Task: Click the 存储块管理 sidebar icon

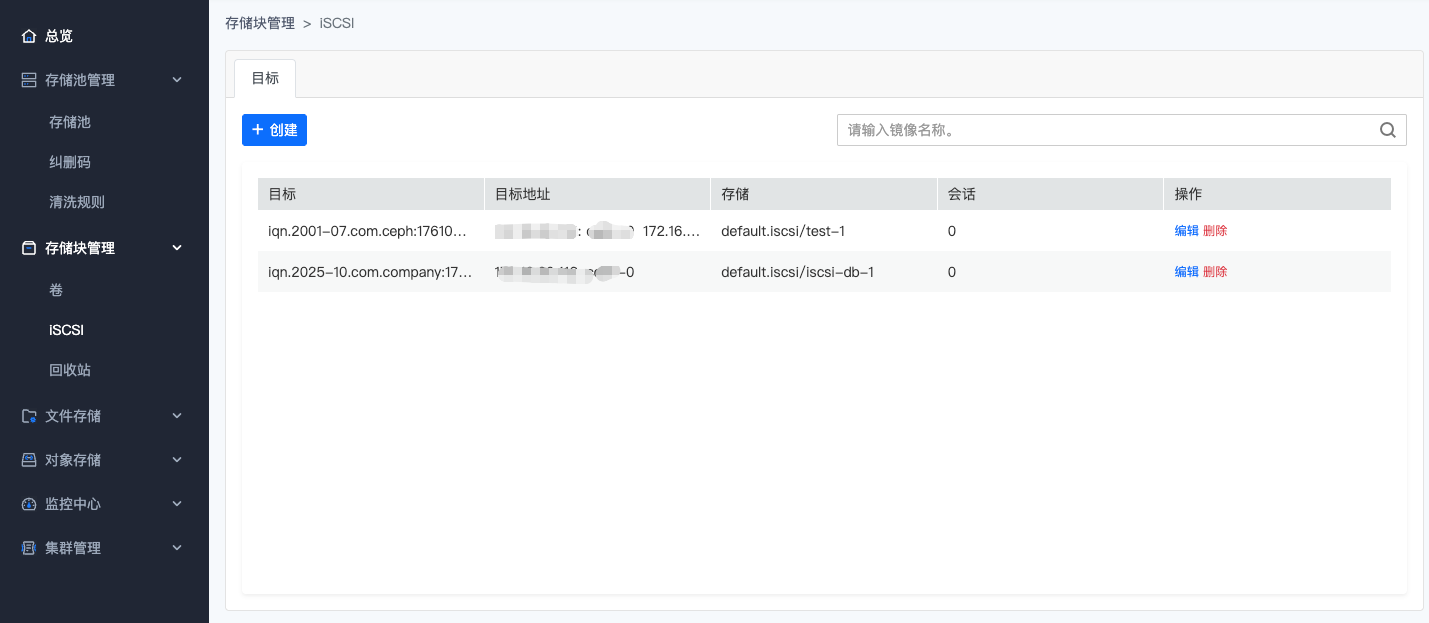Action: (x=29, y=248)
